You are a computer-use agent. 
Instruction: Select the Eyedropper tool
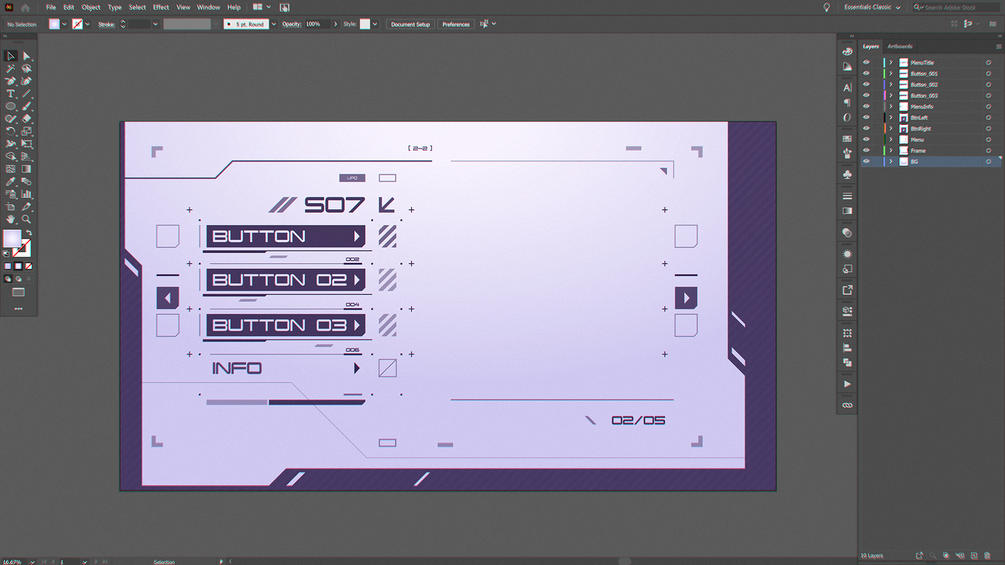click(10, 181)
